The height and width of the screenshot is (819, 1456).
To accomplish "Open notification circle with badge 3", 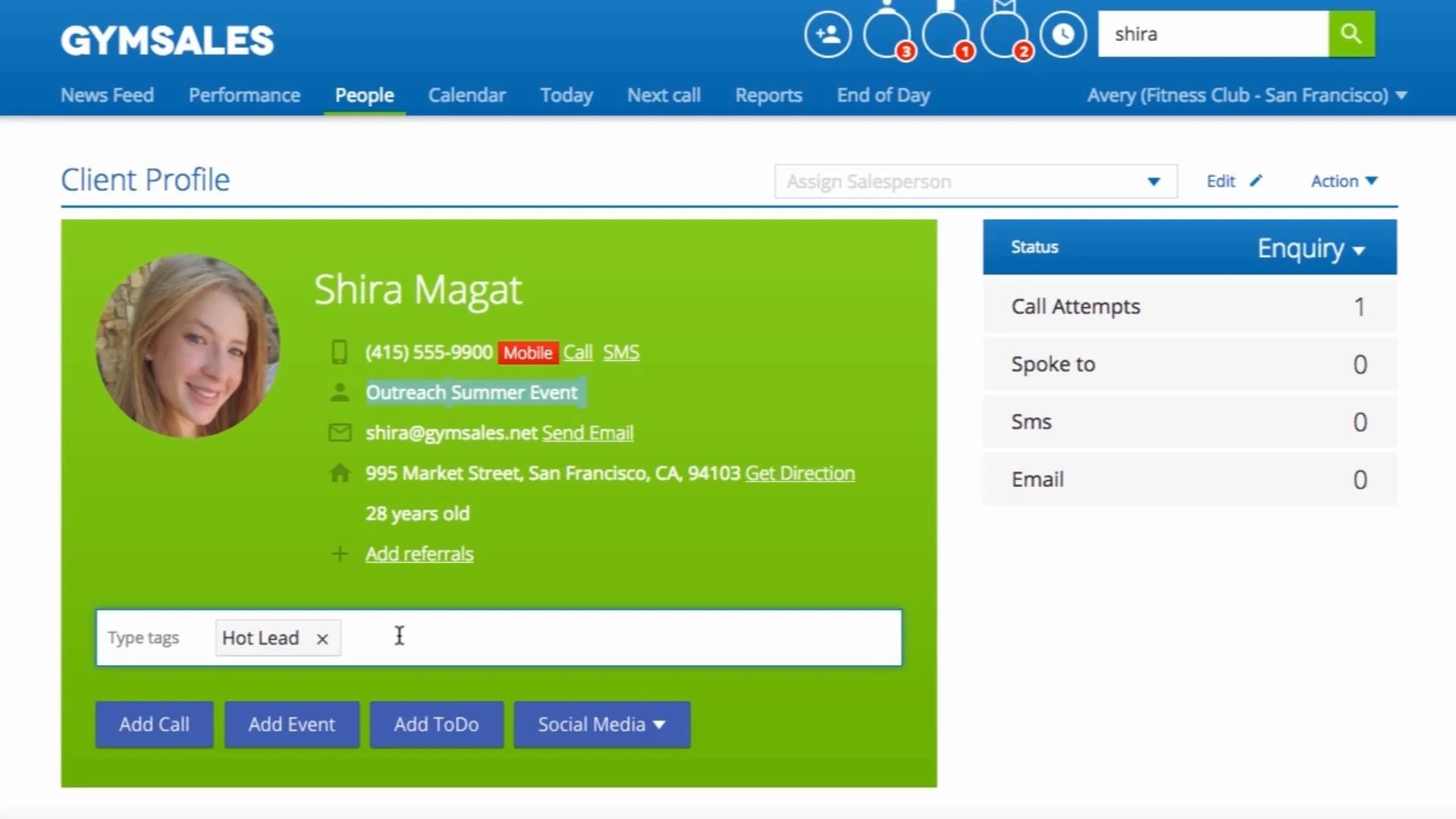I will coord(886,34).
